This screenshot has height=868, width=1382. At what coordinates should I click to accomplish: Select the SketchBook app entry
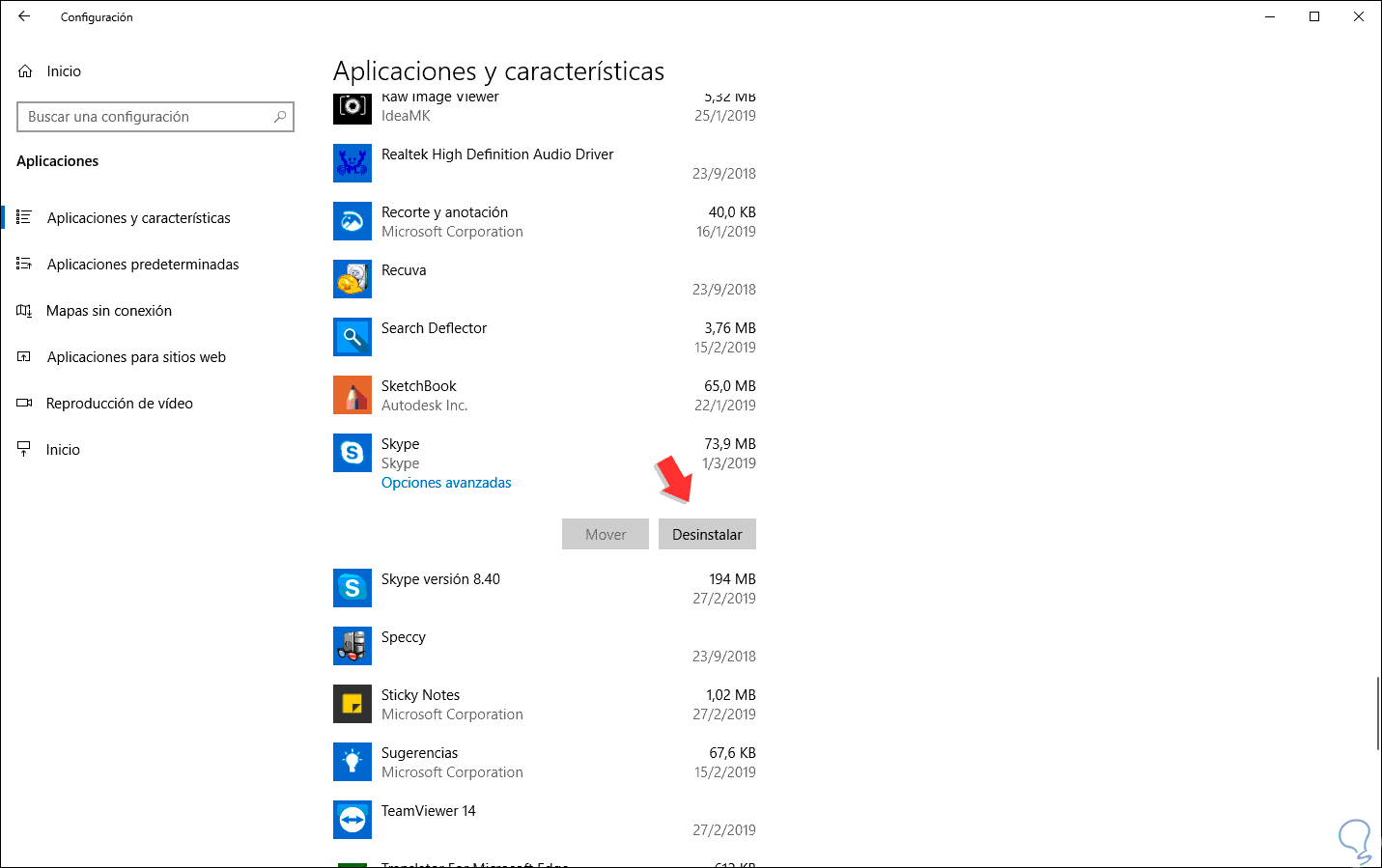coord(545,395)
